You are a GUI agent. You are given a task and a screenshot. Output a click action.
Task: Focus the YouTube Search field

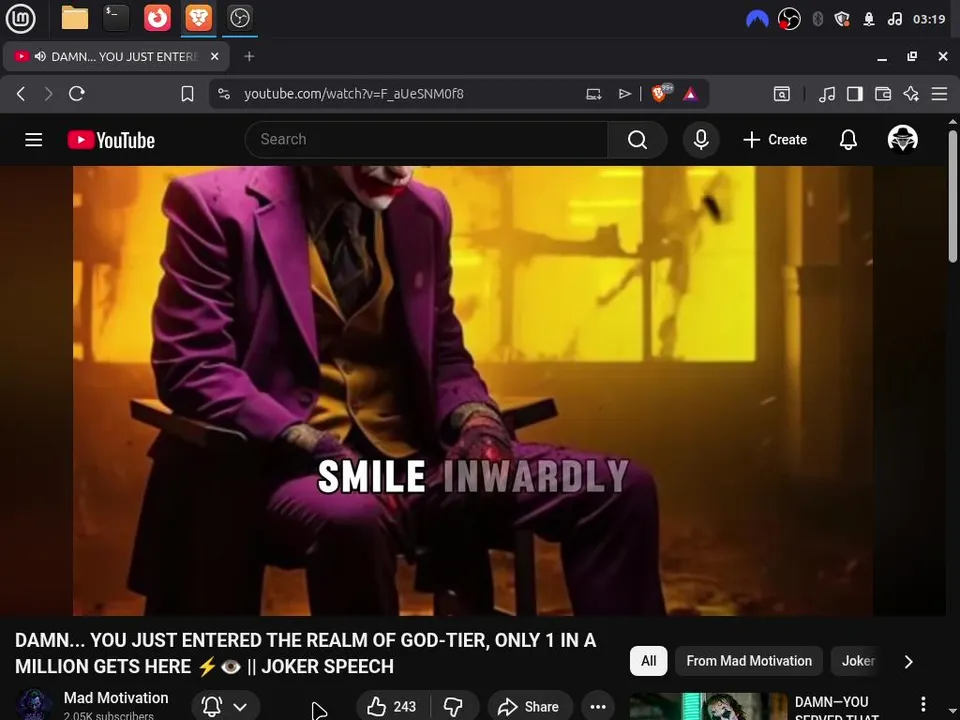(x=427, y=140)
